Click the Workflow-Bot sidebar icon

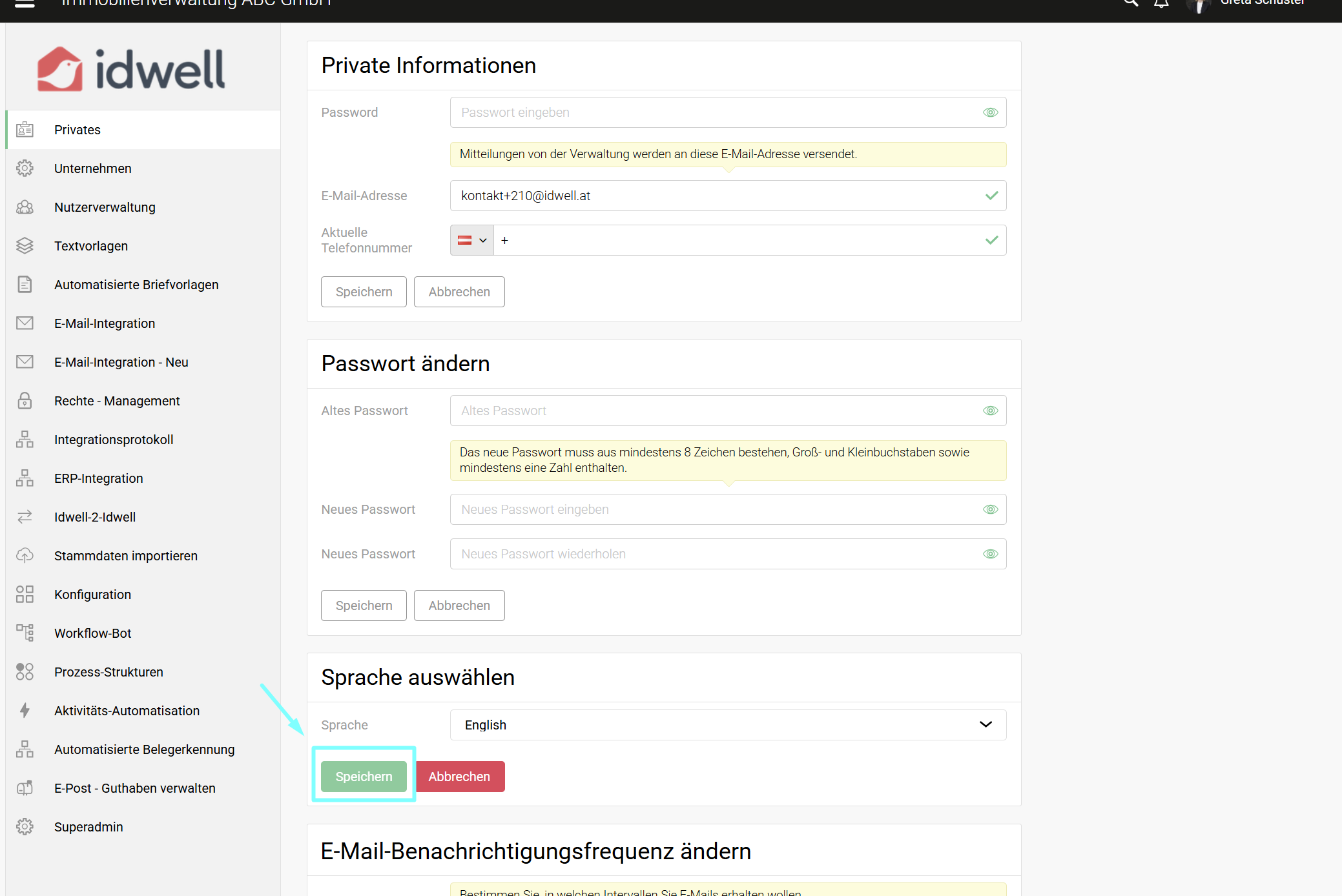(25, 633)
